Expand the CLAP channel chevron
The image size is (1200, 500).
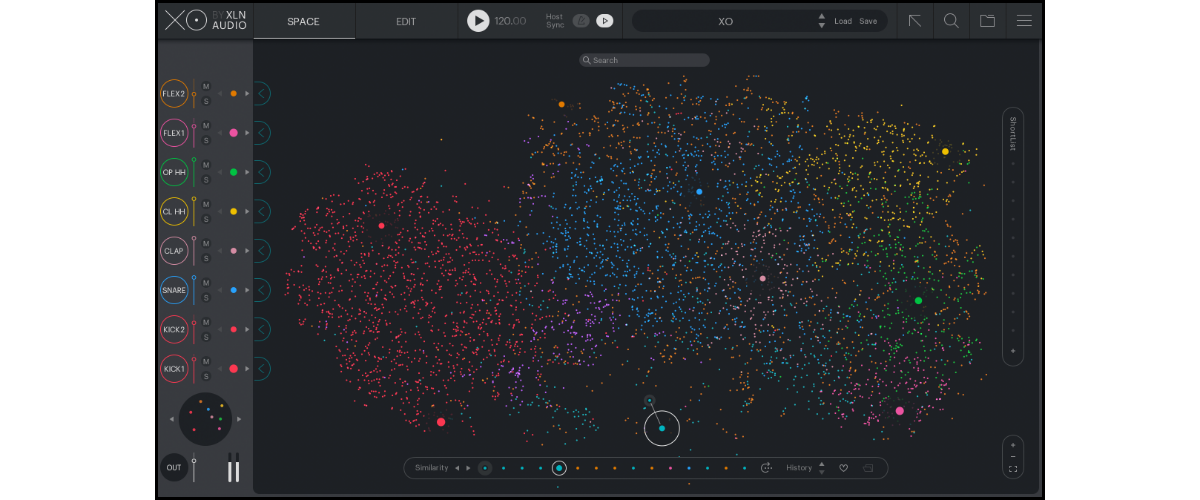pyautogui.click(x=262, y=251)
